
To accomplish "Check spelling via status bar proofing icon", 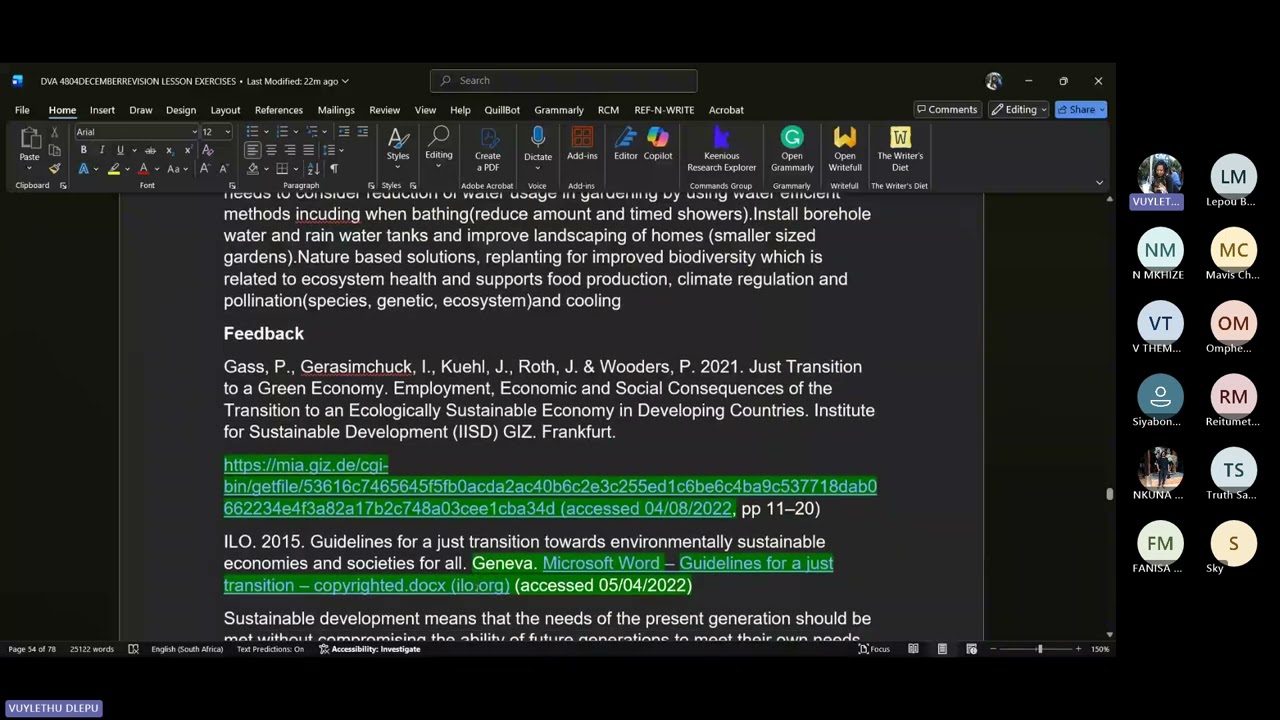I will coord(133,649).
